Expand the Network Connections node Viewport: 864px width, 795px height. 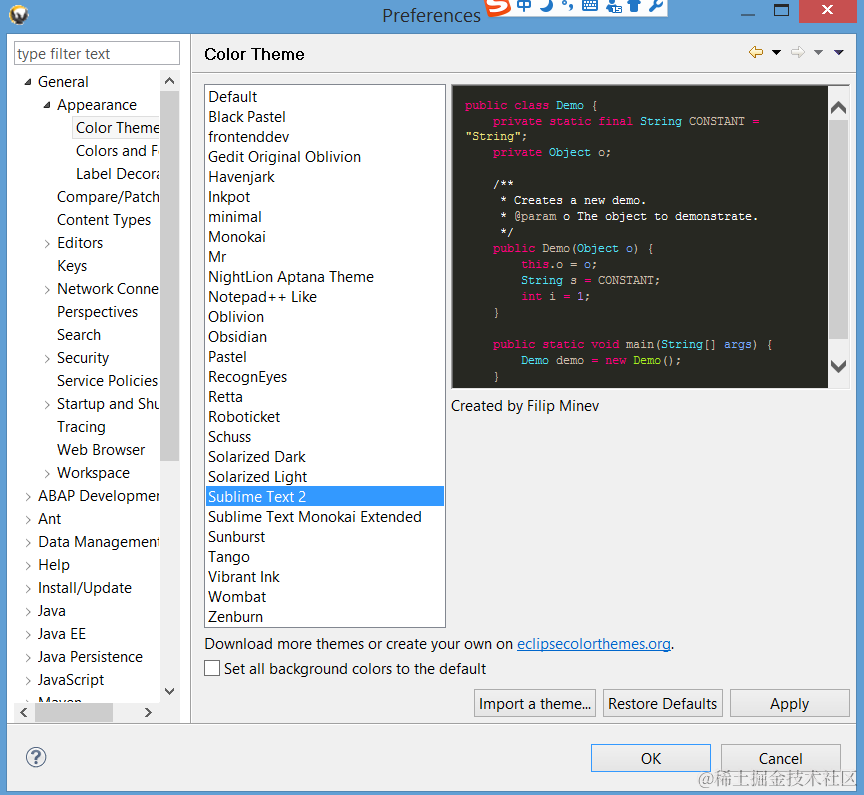click(47, 290)
